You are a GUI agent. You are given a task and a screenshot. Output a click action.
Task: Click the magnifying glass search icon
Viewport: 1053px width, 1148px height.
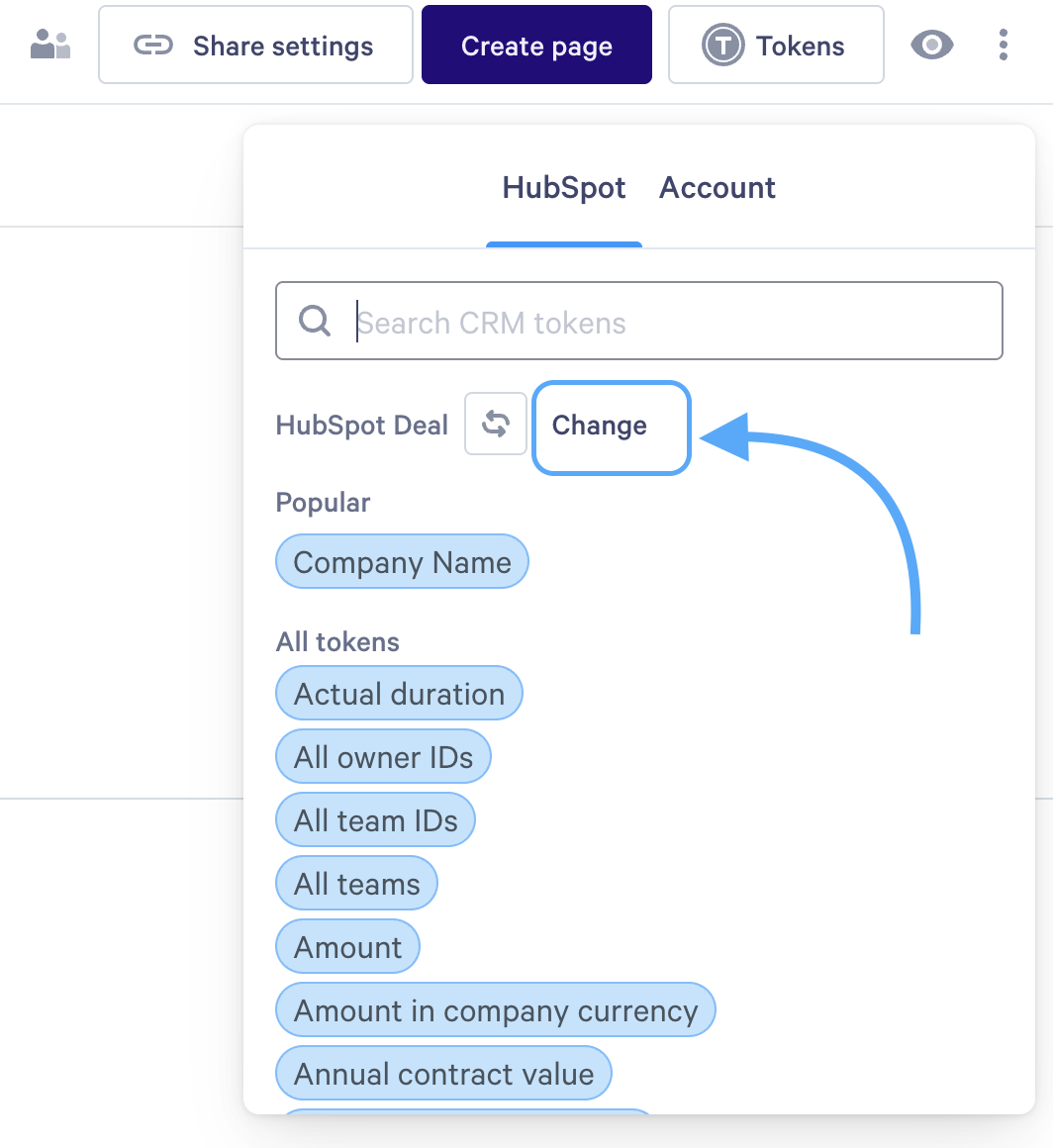coord(315,322)
